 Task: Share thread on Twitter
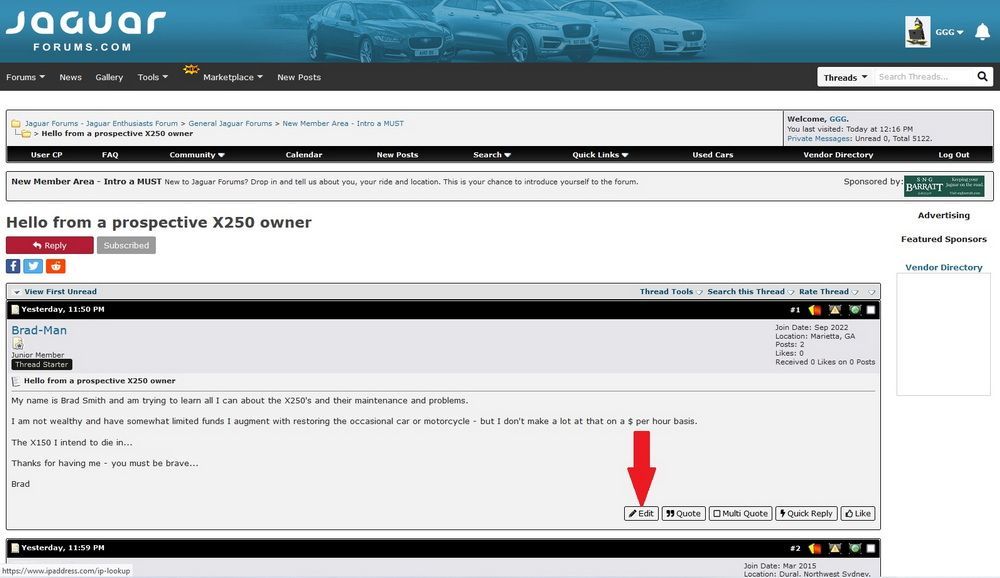34,266
